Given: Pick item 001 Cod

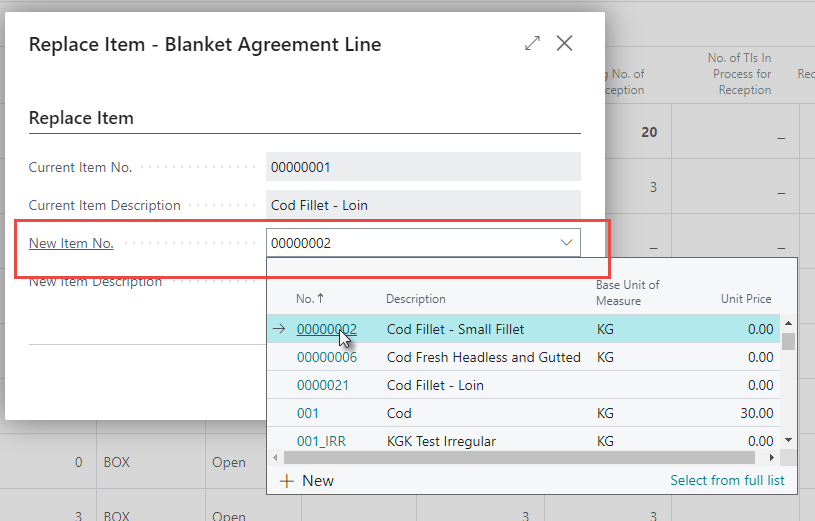Looking at the screenshot, I should tap(307, 413).
